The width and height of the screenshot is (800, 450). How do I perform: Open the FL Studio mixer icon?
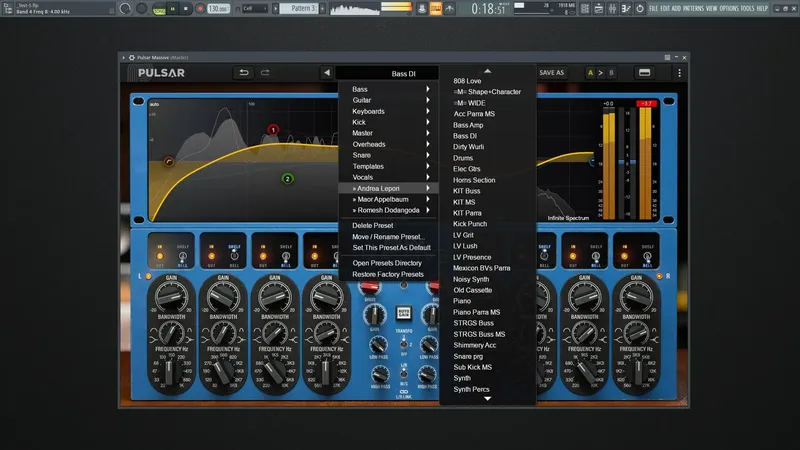coord(612,9)
